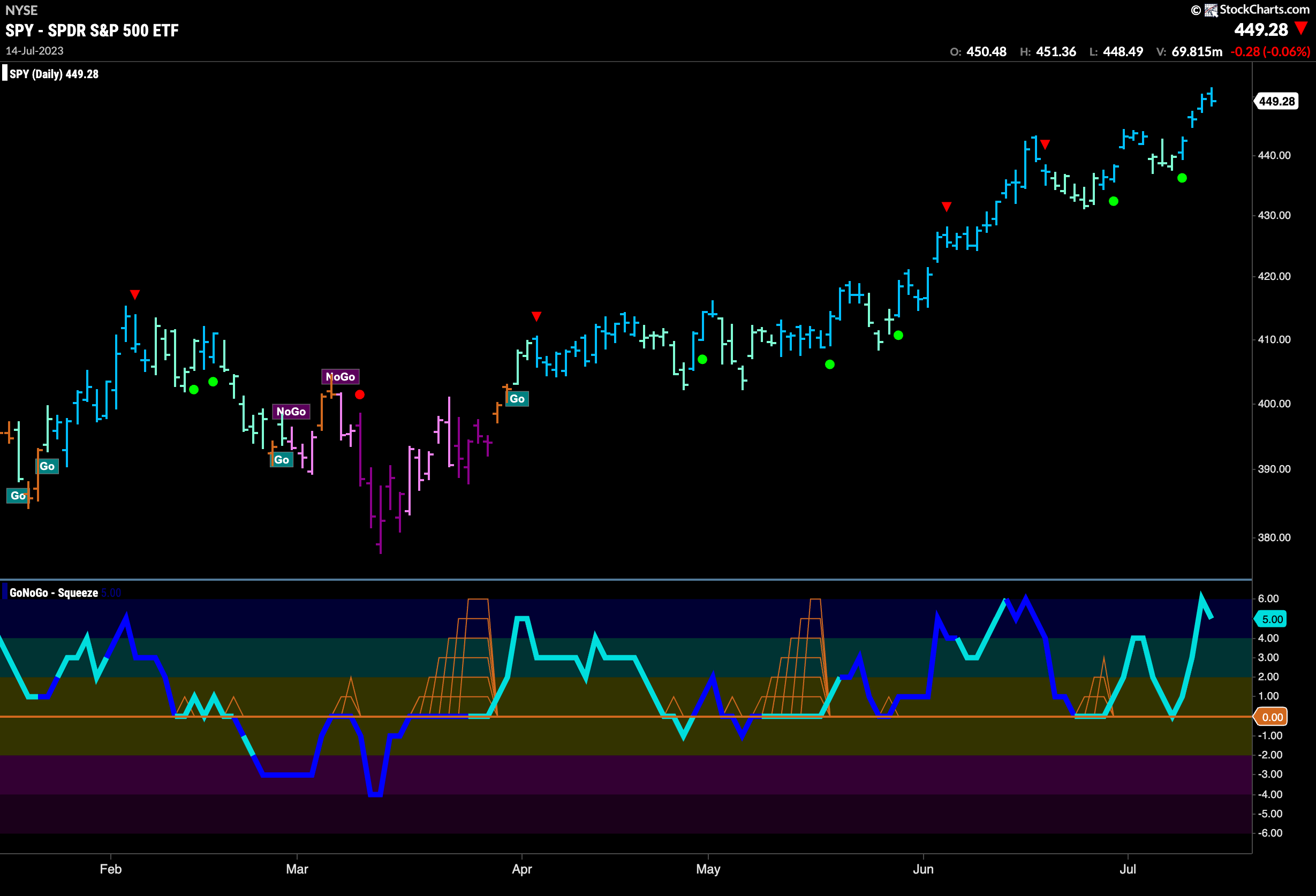Click the volume value 69.815m
Screen dimensions: 1316x896
click(1197, 51)
